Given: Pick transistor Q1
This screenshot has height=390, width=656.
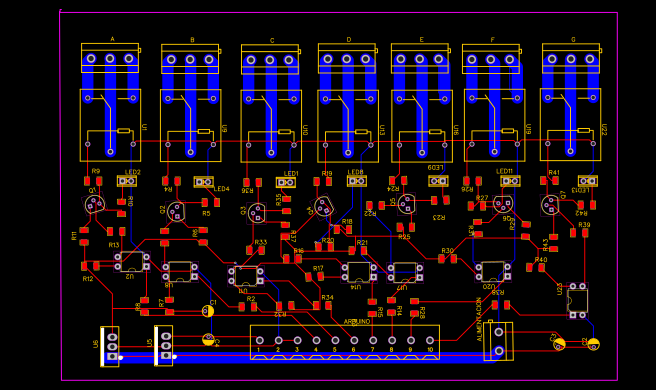Looking at the screenshot, I should [x=95, y=204].
